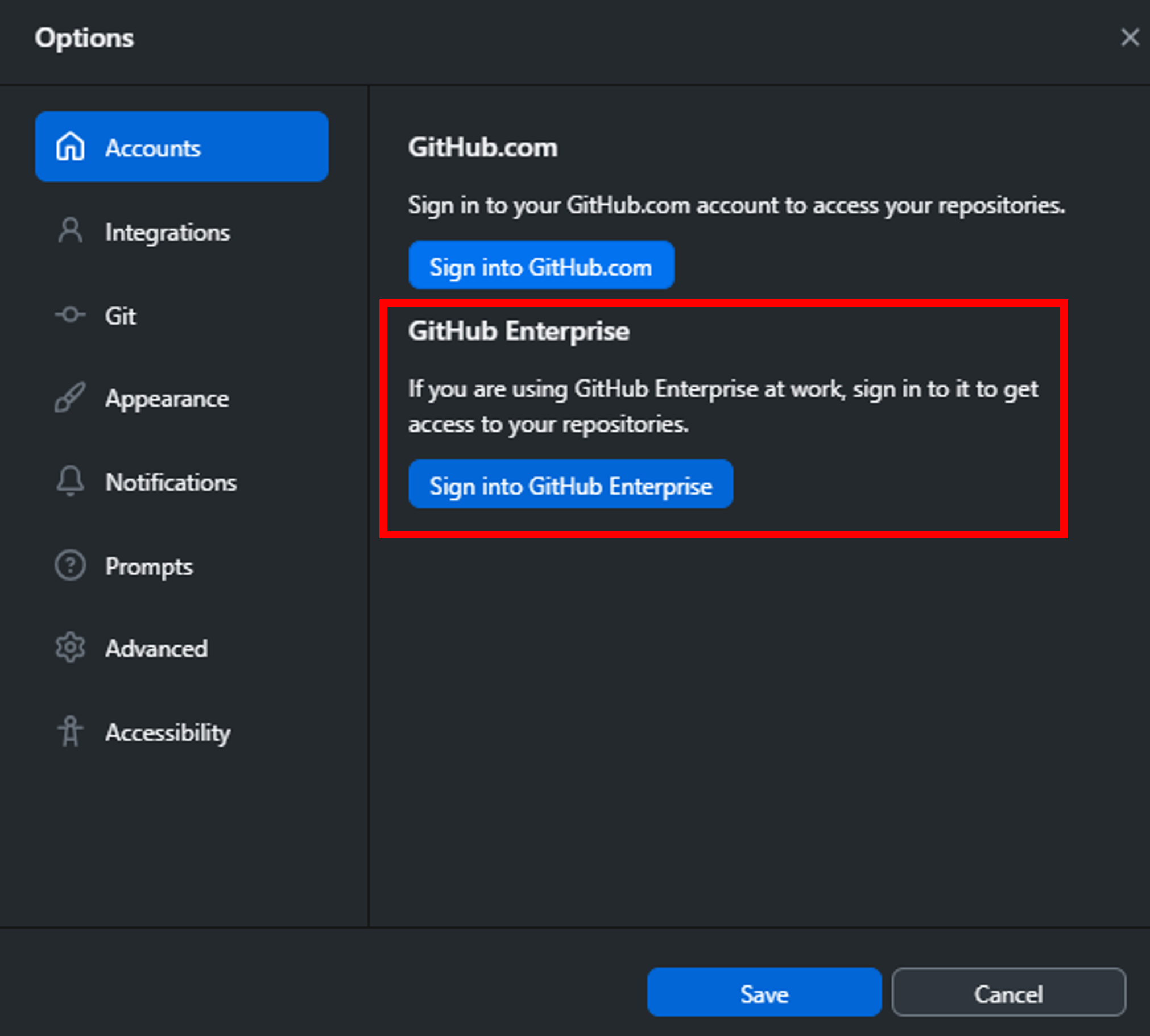Open the Prompts settings section
Screen dimensions: 1150x1036
(x=149, y=566)
